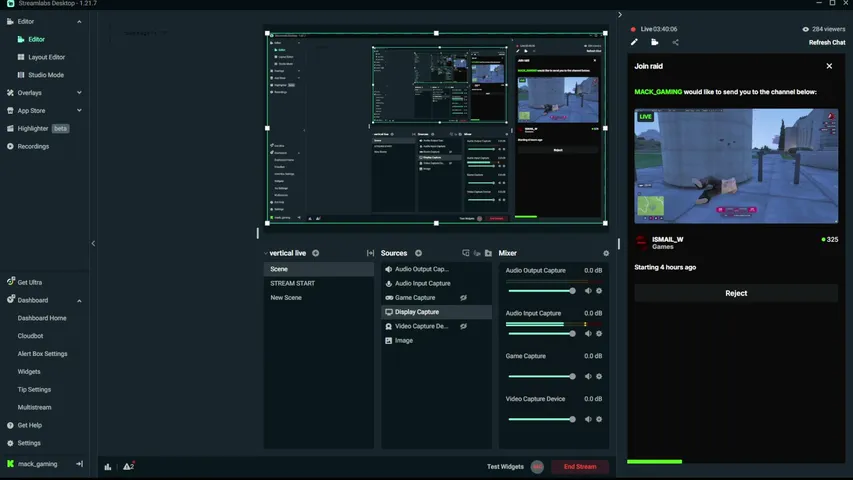Open scene transitions icon
This screenshot has height=480, width=853.
(x=370, y=253)
